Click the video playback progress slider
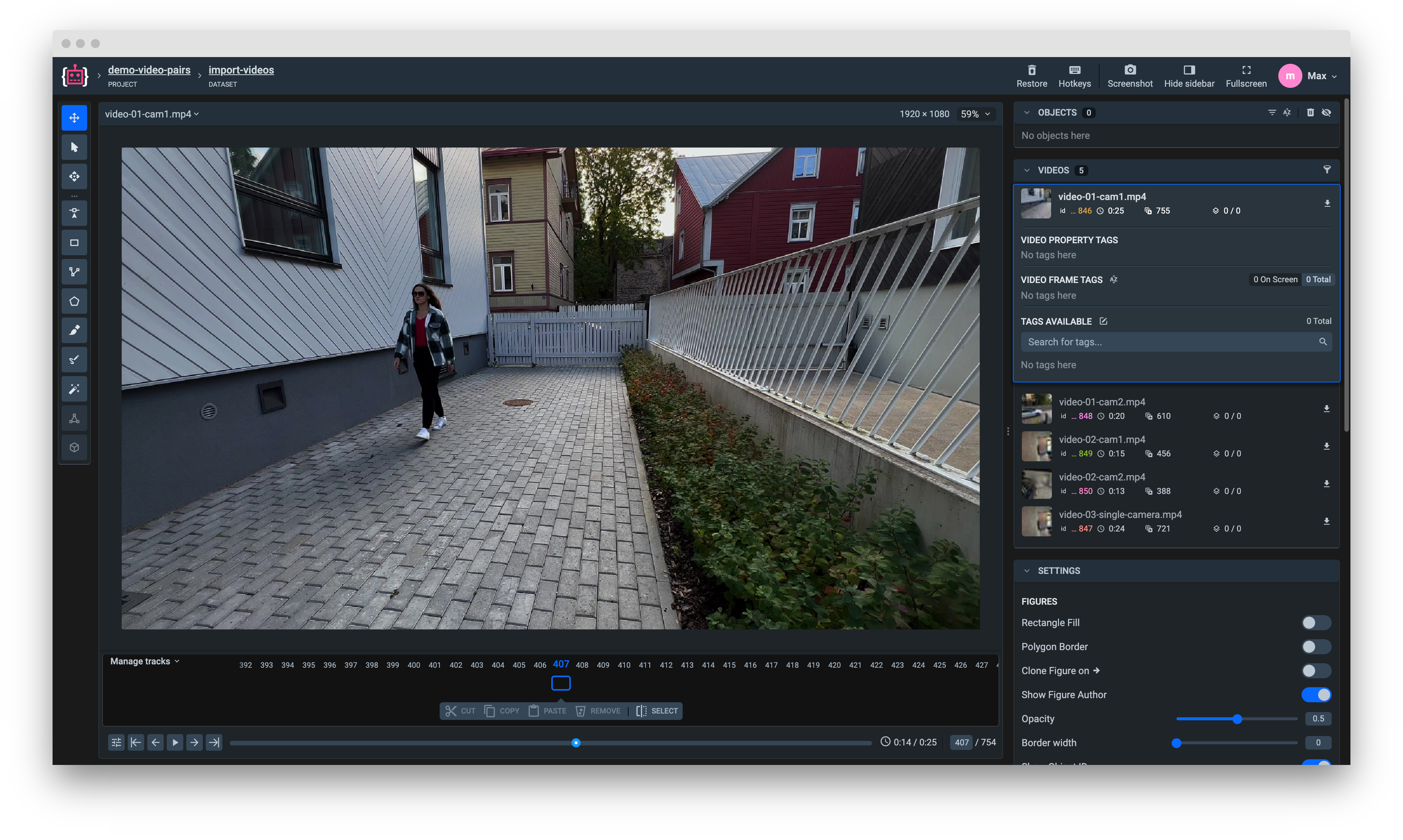 550,743
